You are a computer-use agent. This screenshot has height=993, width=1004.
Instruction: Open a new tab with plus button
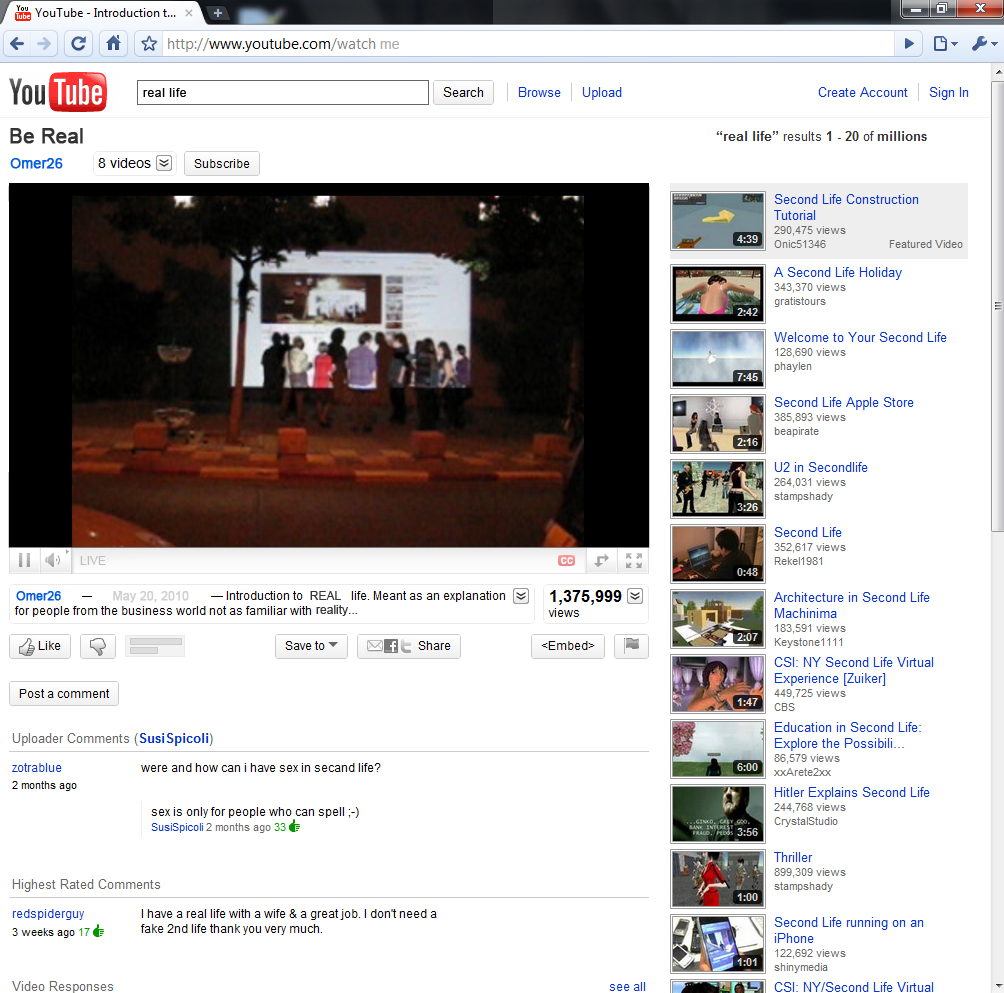point(218,13)
